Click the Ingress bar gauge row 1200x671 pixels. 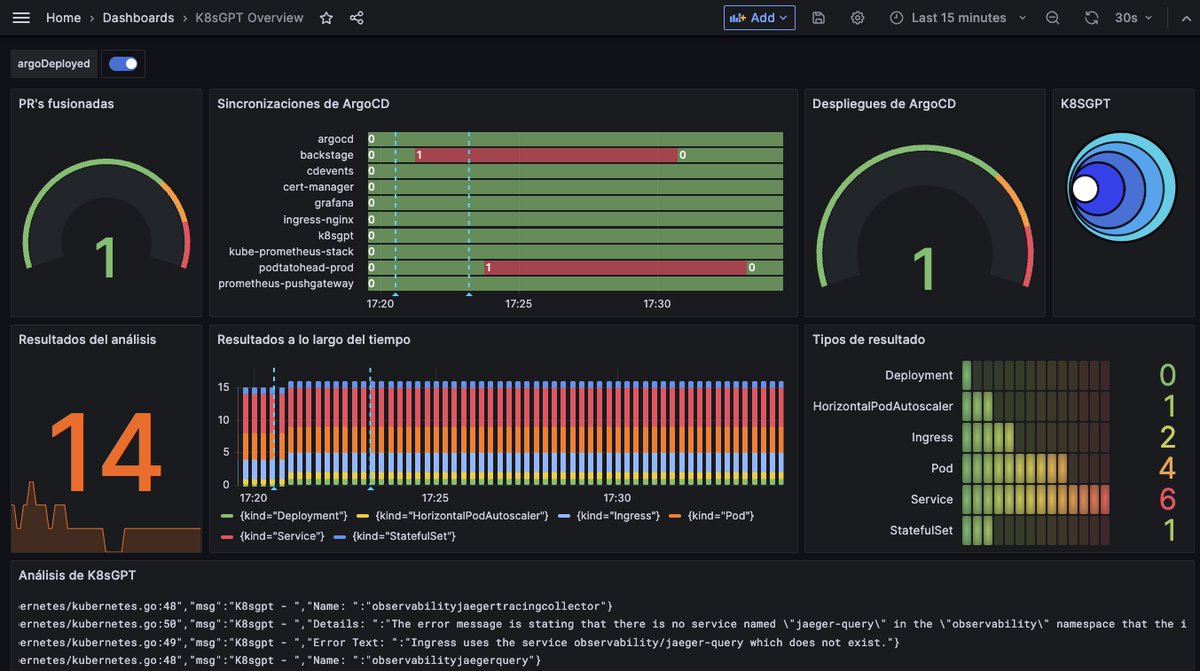coord(1036,437)
